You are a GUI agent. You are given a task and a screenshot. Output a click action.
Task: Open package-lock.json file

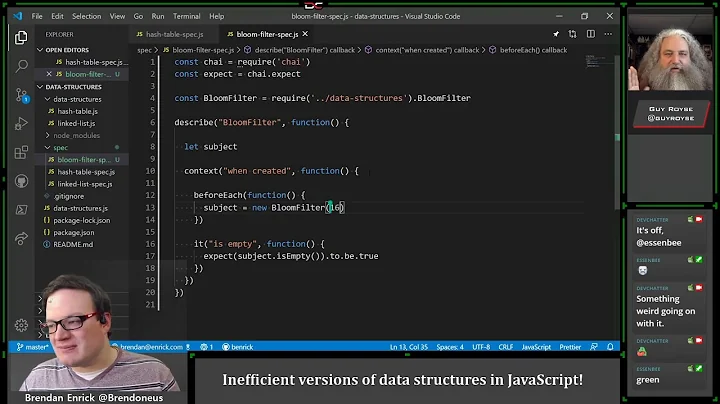82,220
